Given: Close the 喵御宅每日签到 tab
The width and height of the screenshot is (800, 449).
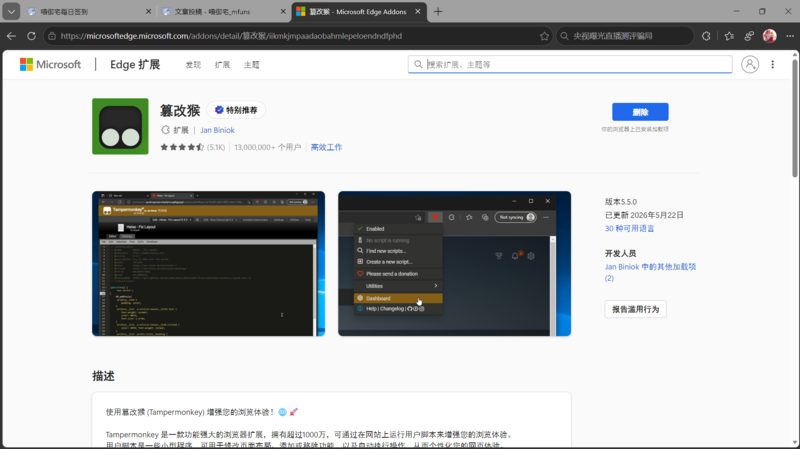Looking at the screenshot, I should 148,11.
